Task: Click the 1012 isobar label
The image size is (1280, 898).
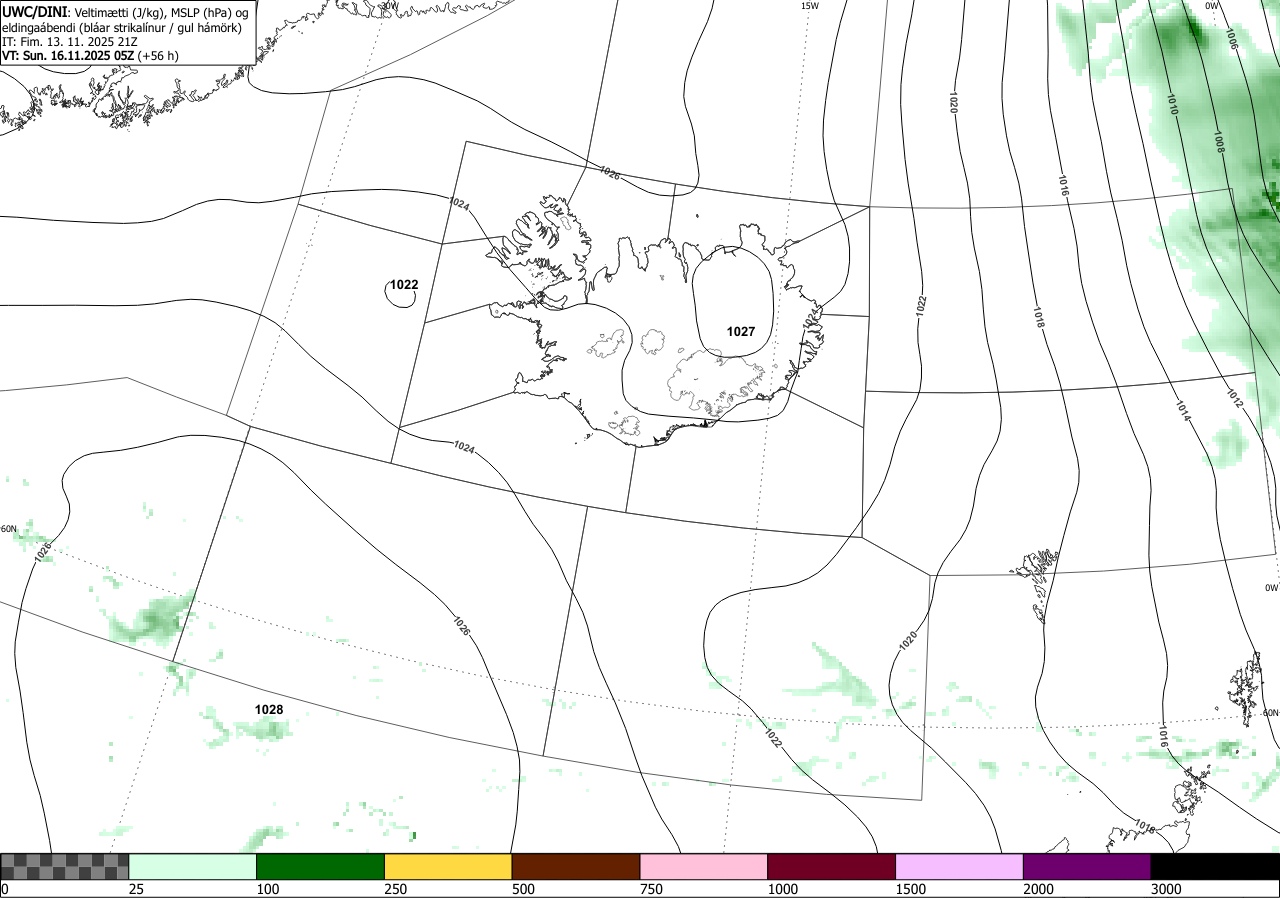Action: 1234,398
